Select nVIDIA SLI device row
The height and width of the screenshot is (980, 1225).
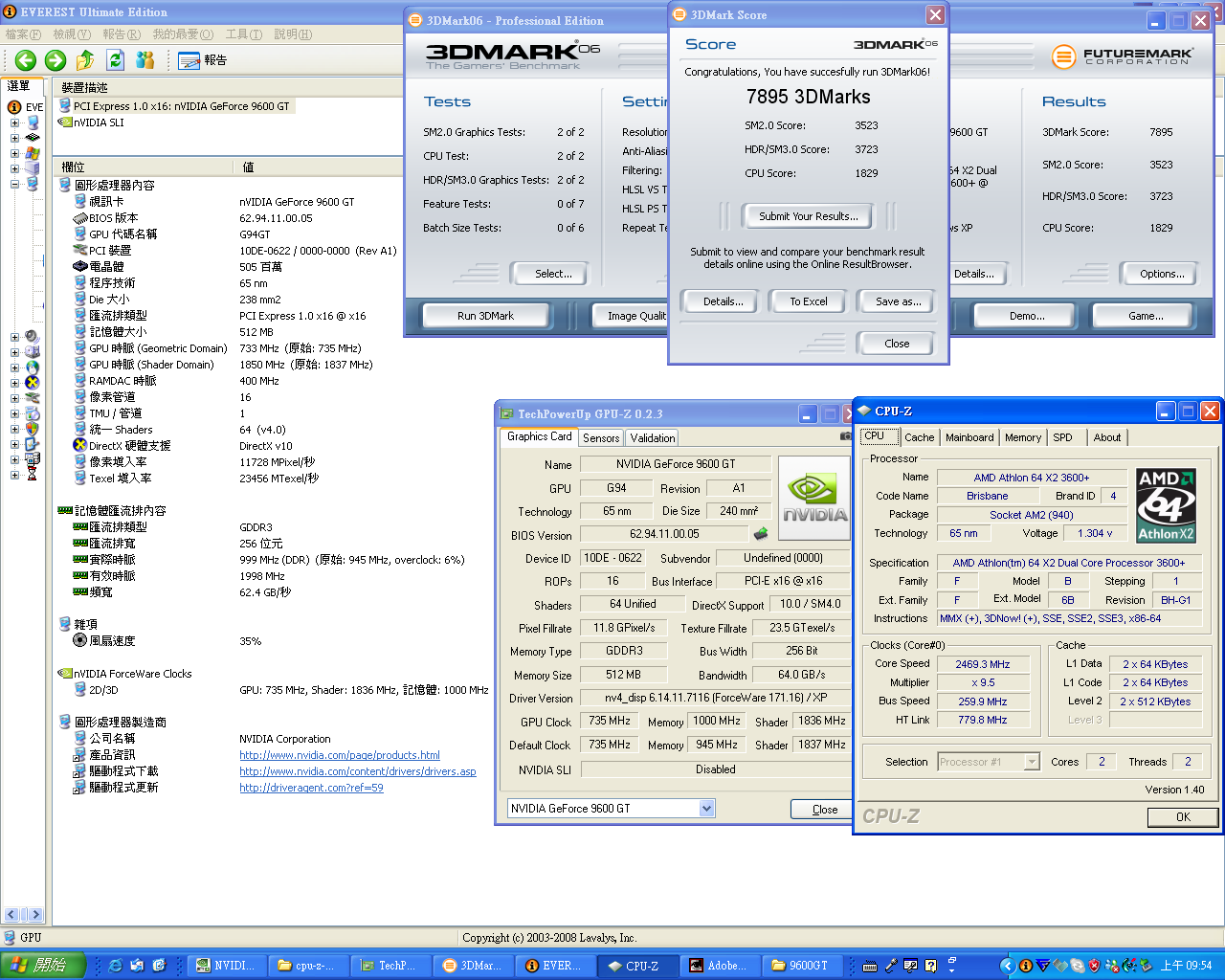click(92, 122)
